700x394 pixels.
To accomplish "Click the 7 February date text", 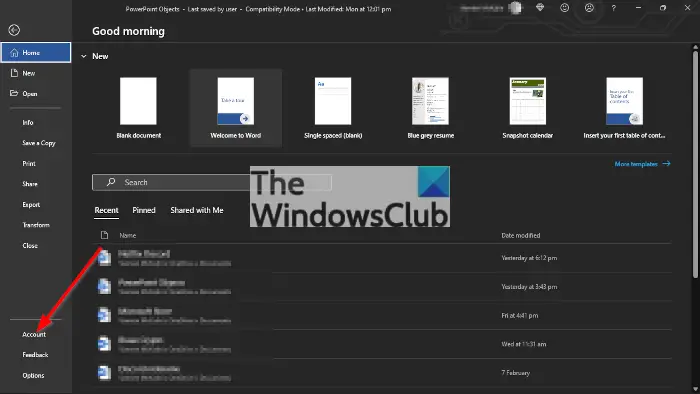I will pyautogui.click(x=516, y=373).
